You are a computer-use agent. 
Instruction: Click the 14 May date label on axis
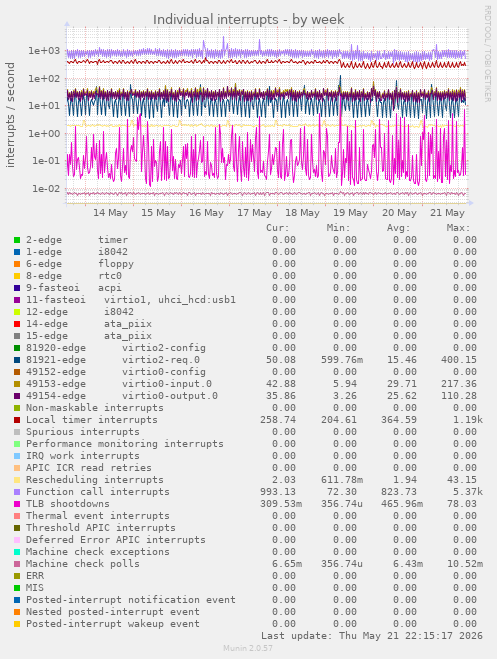pyautogui.click(x=110, y=213)
